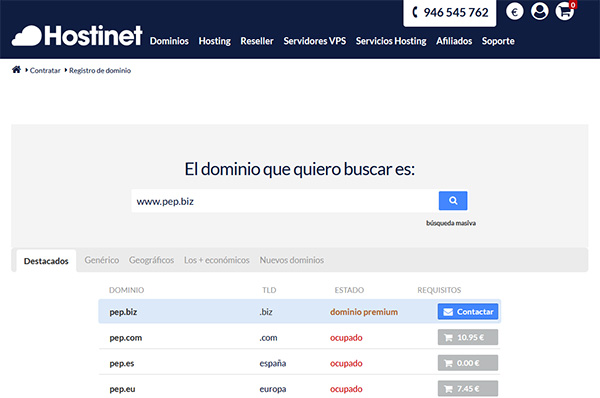This screenshot has width=600, height=398.
Task: Click the 0.00 € cart button for pep.es
Action: click(468, 363)
